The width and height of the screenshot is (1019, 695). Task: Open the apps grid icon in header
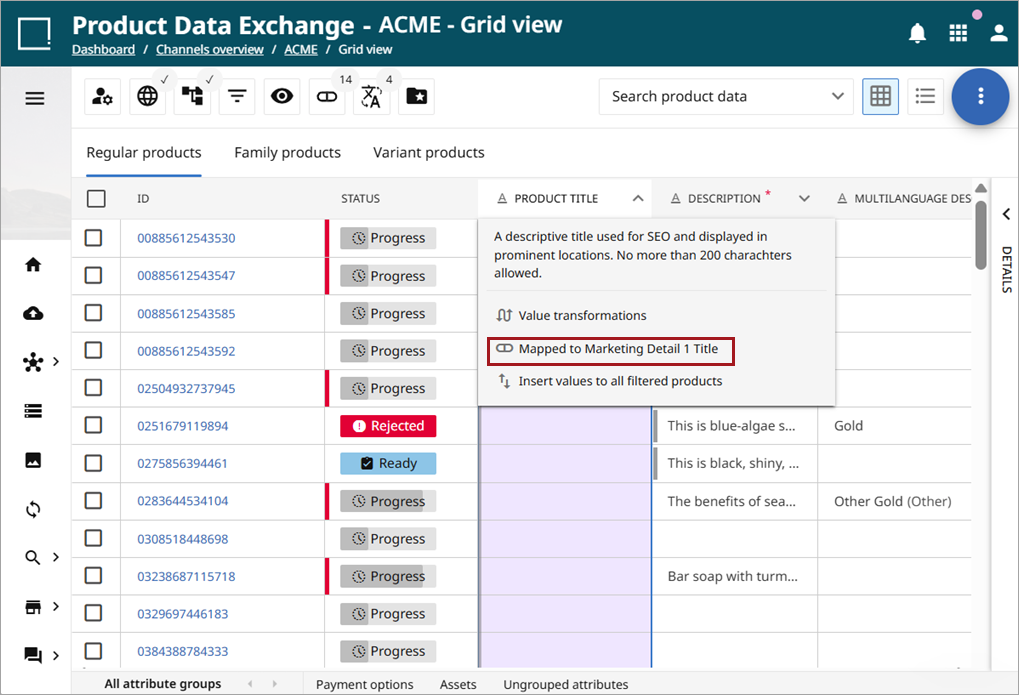[x=958, y=33]
